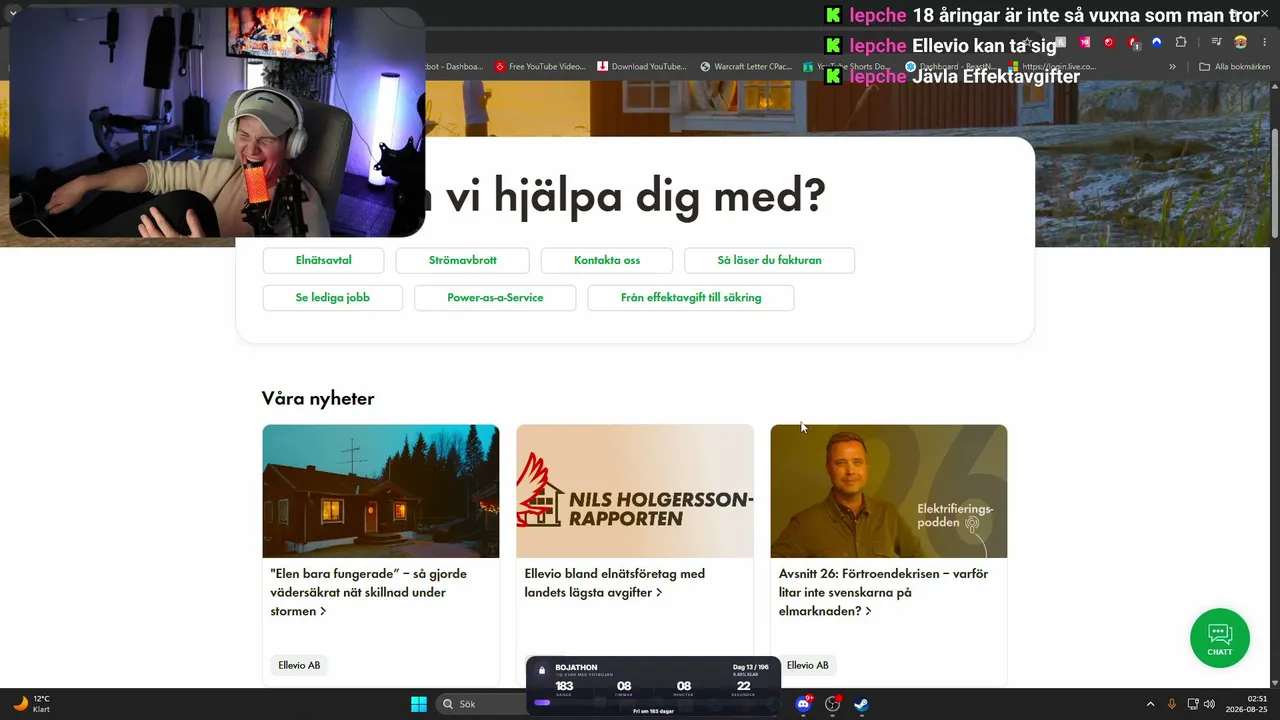The image size is (1280, 720).
Task: Open the Windows Start menu
Action: [419, 704]
